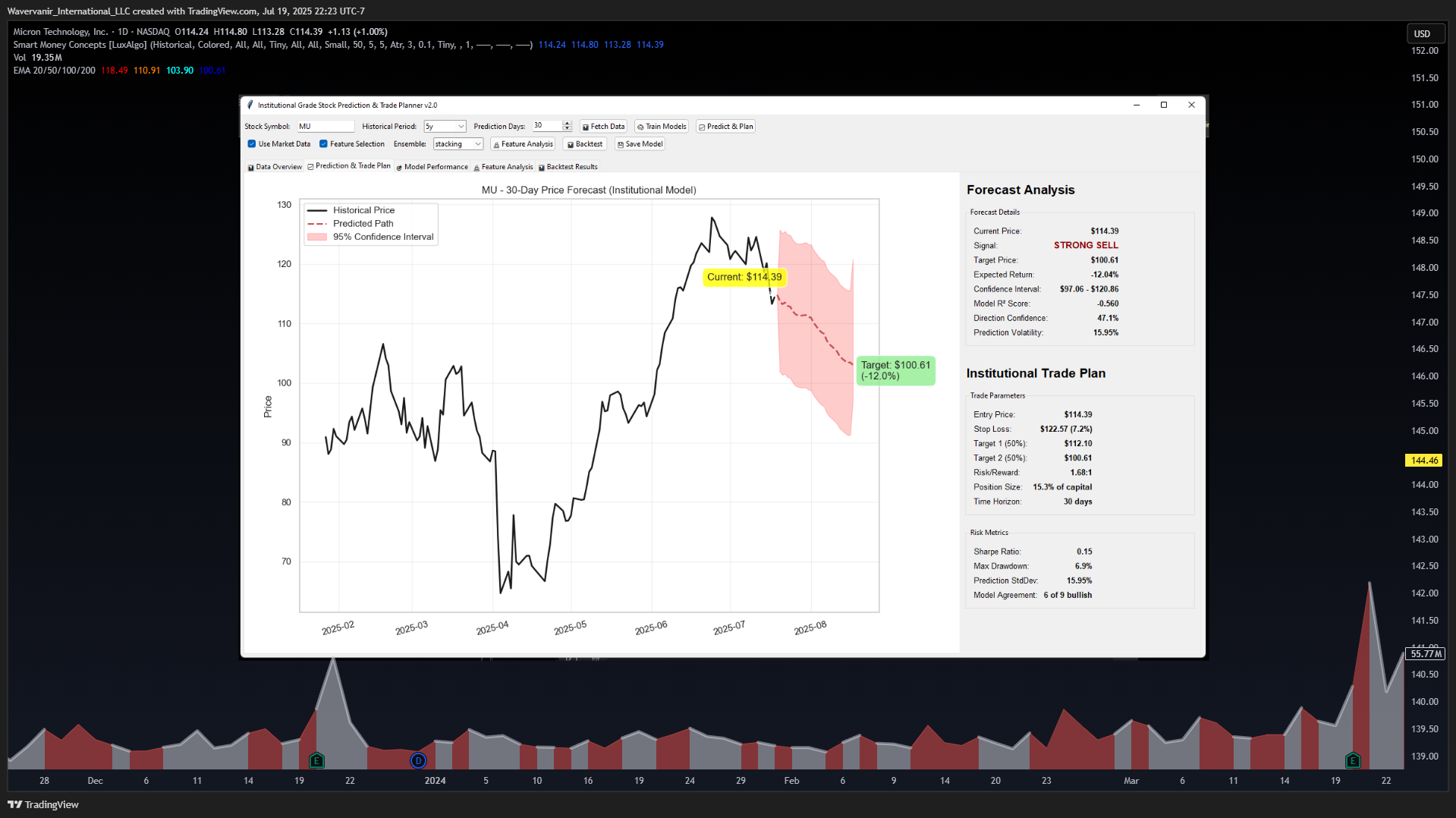Click the Confidence Interval $97.06 - $120.86 value
1456x818 pixels.
point(1089,288)
